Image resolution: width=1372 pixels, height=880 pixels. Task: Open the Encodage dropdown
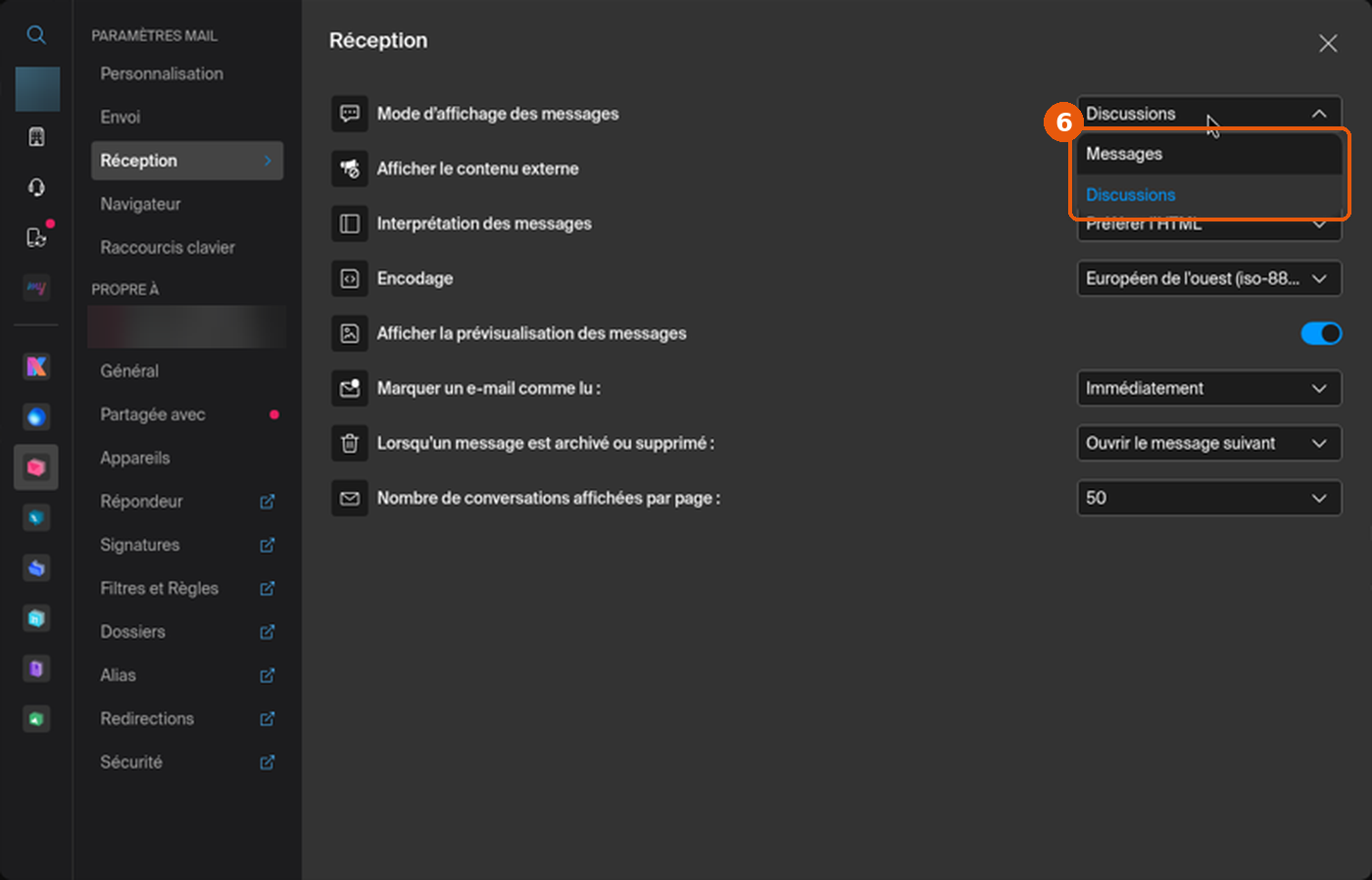coord(1209,278)
